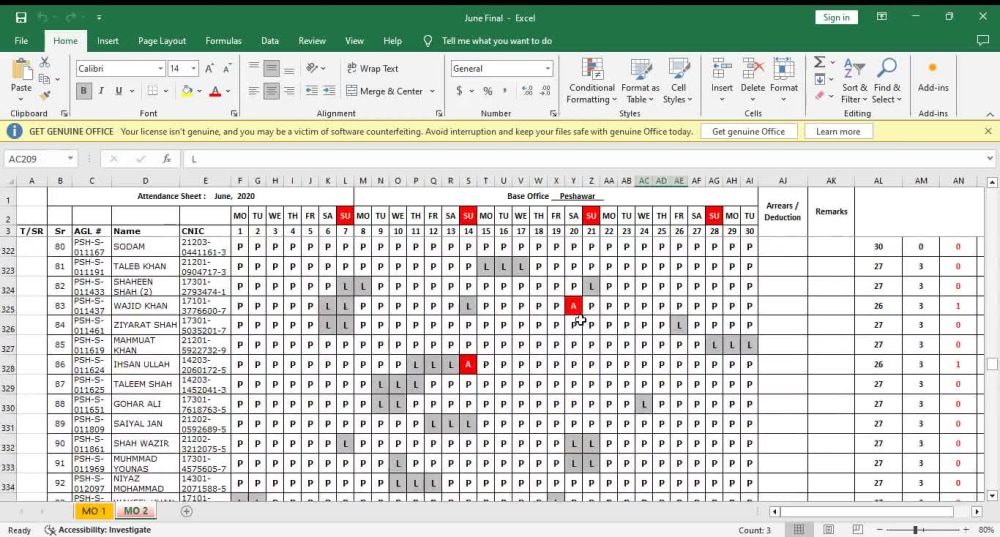Screen dimensions: 1000x537
Task: Expand the Name Box dropdown arrow
Action: 70,159
